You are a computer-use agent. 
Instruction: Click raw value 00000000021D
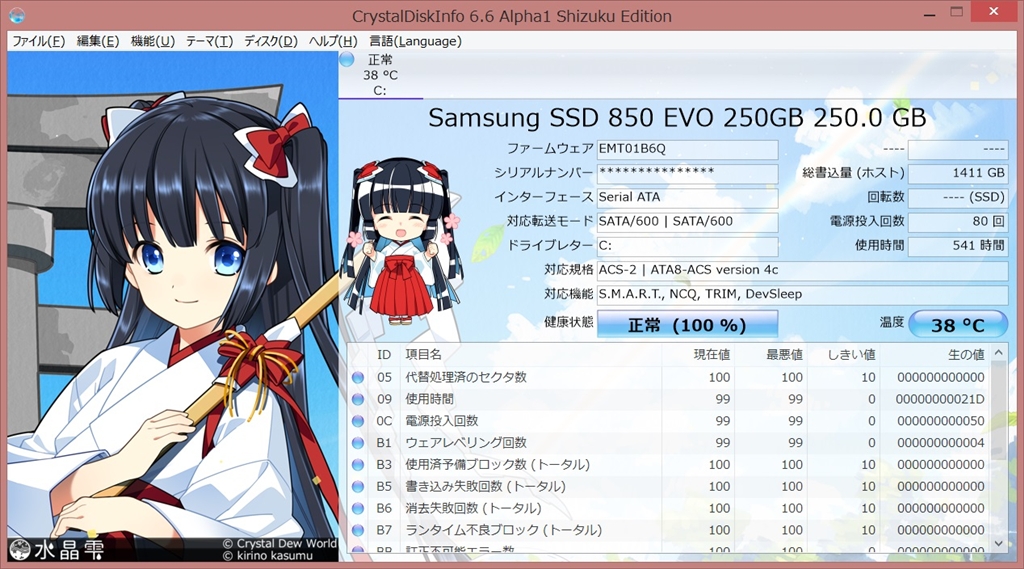click(x=940, y=399)
